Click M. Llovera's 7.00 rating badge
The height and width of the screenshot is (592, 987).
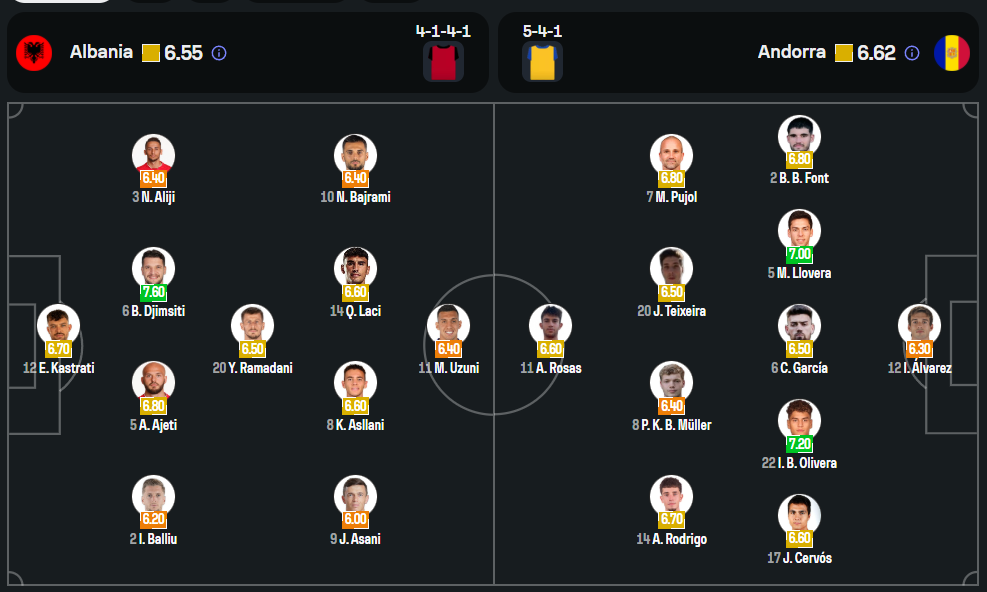(x=799, y=254)
